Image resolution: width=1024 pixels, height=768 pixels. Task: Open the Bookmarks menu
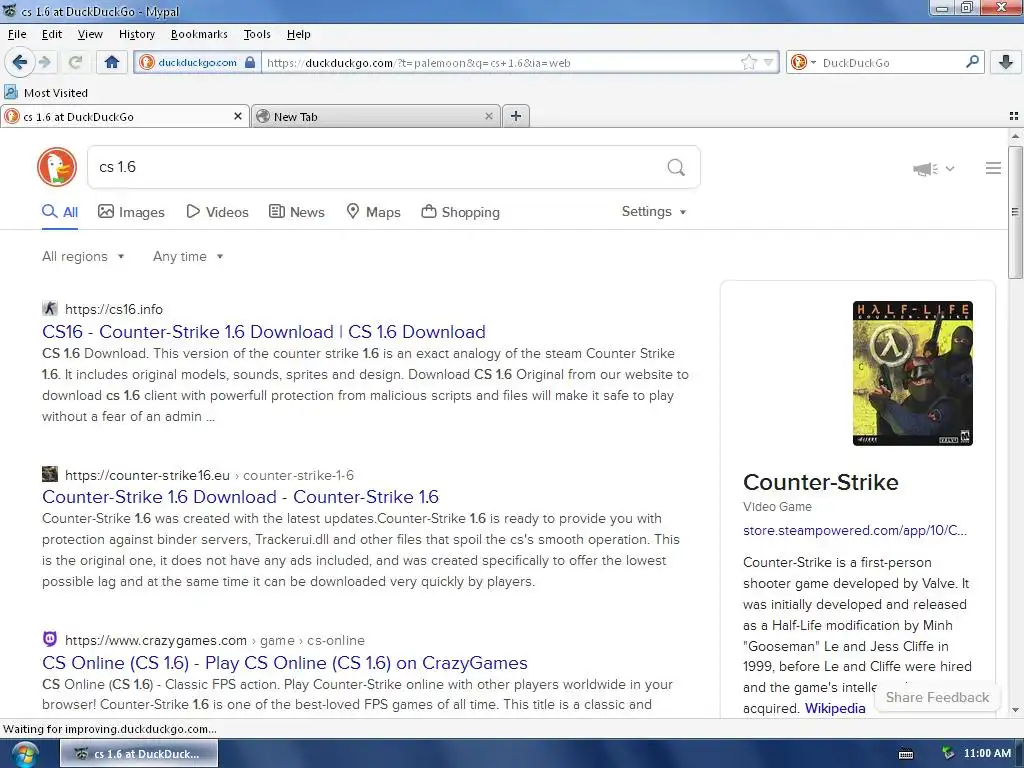(199, 34)
